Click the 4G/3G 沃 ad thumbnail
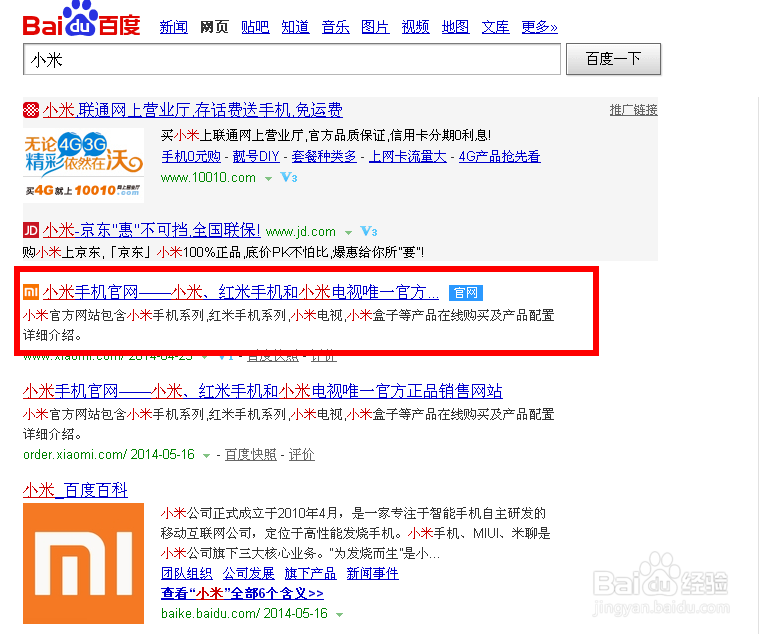The height and width of the screenshot is (634, 773). pos(83,165)
